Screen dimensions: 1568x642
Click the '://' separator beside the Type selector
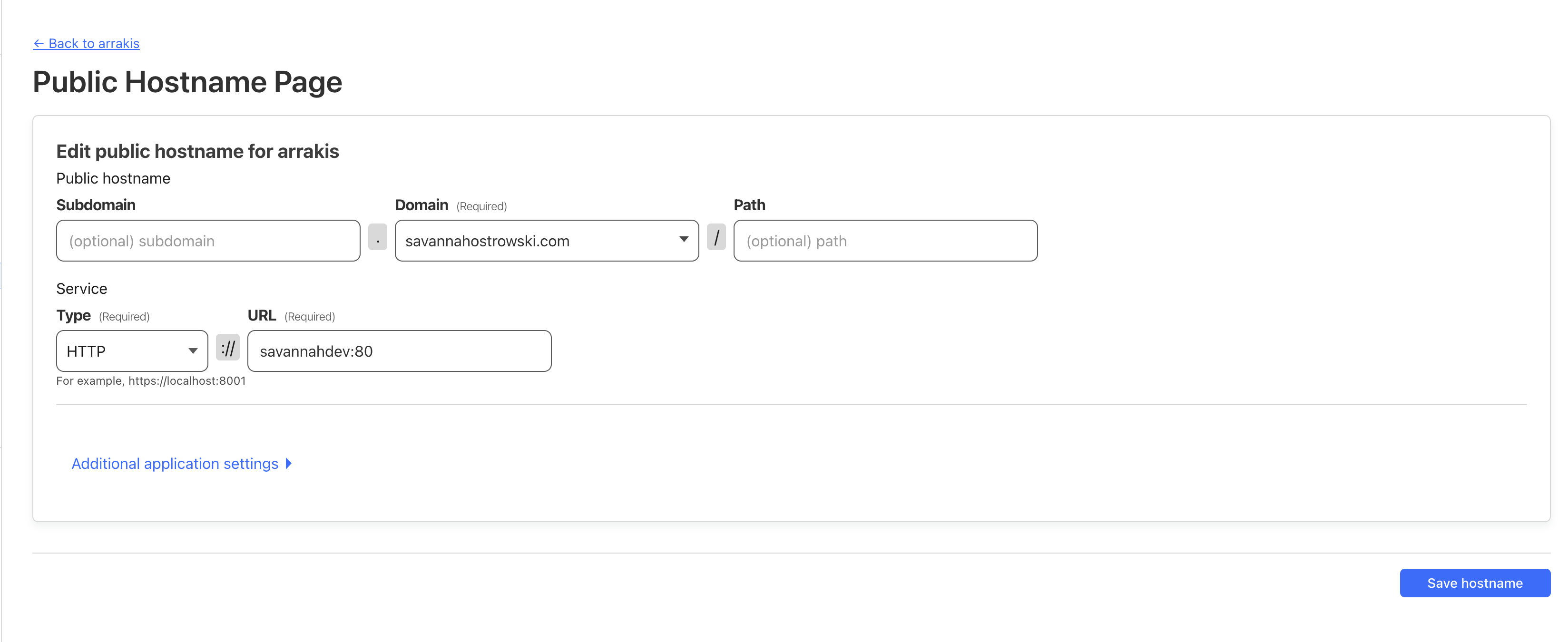coord(228,349)
